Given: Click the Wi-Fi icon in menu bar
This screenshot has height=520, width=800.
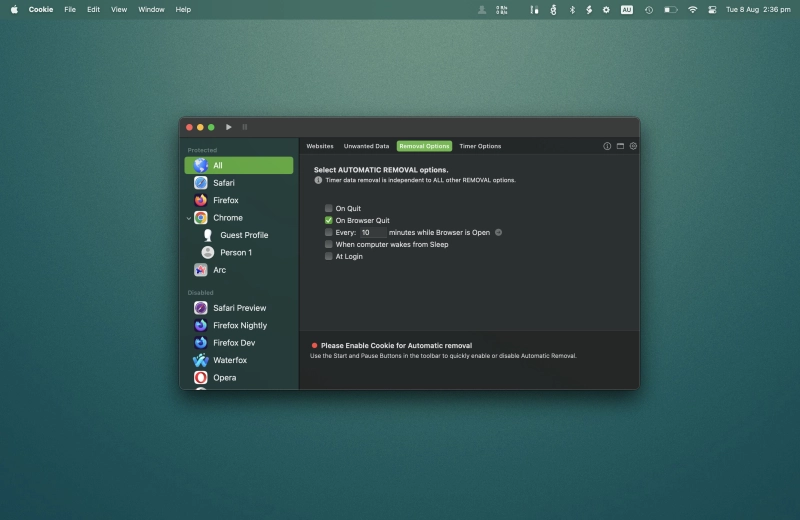Looking at the screenshot, I should 692,9.
